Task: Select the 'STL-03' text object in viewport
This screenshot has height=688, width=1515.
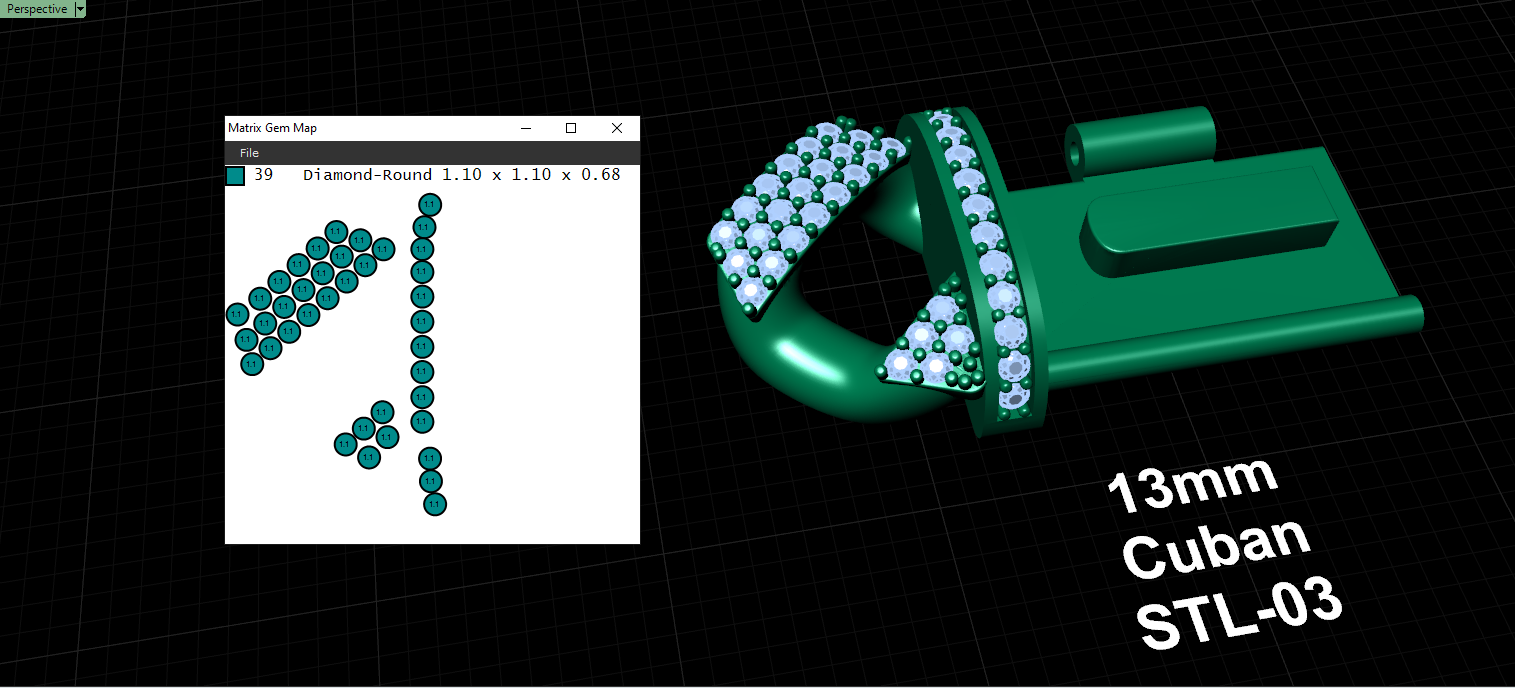Action: click(1238, 613)
